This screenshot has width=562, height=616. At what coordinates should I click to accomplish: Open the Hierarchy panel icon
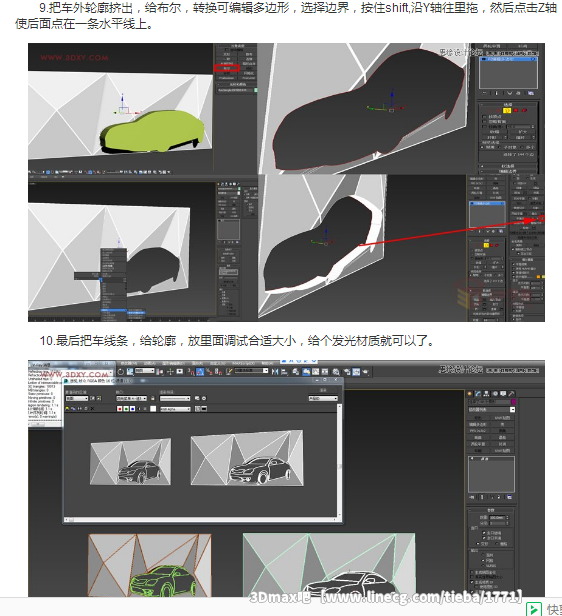[486, 394]
